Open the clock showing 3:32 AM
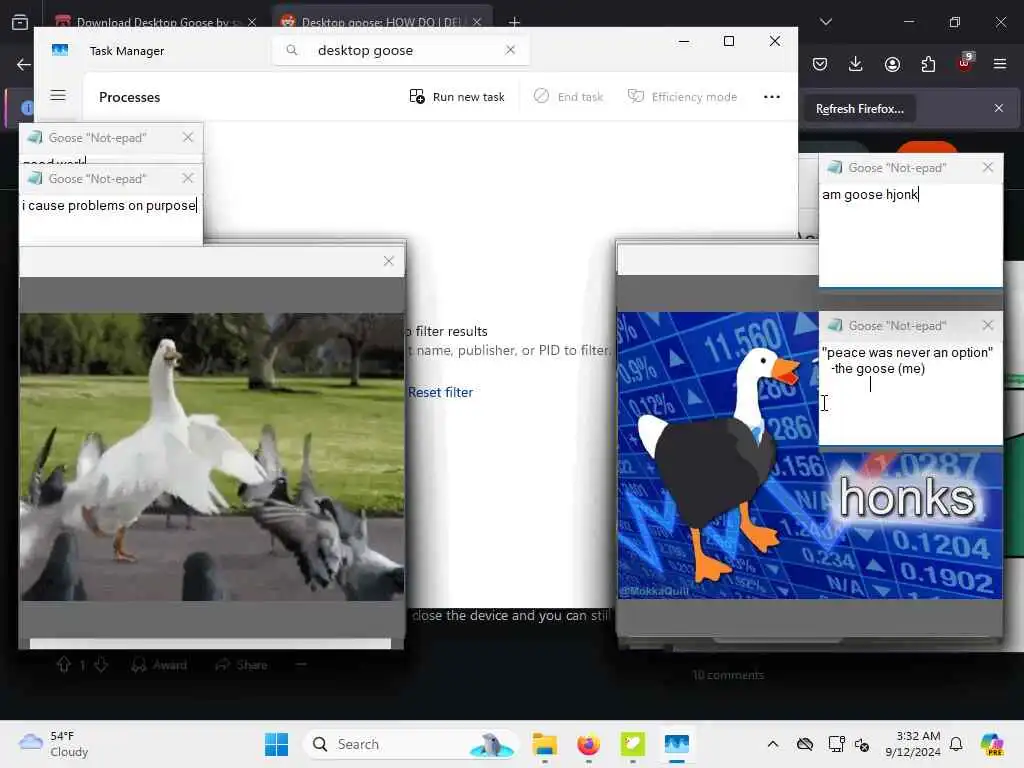The image size is (1024, 768). 912,744
